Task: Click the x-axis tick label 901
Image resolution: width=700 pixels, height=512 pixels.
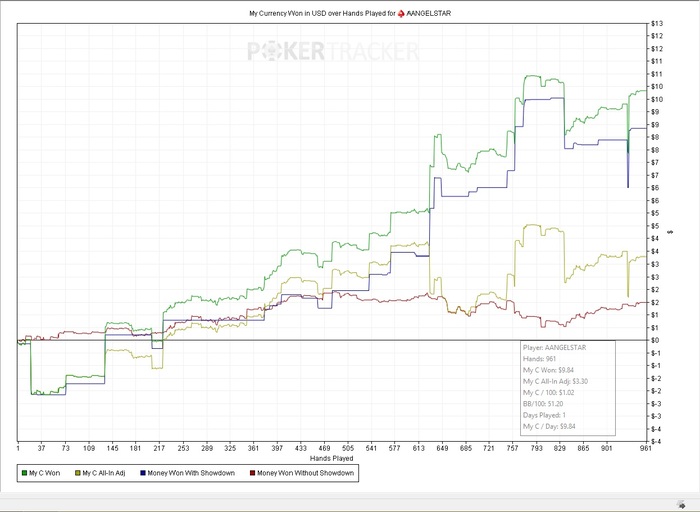Action: click(x=607, y=448)
